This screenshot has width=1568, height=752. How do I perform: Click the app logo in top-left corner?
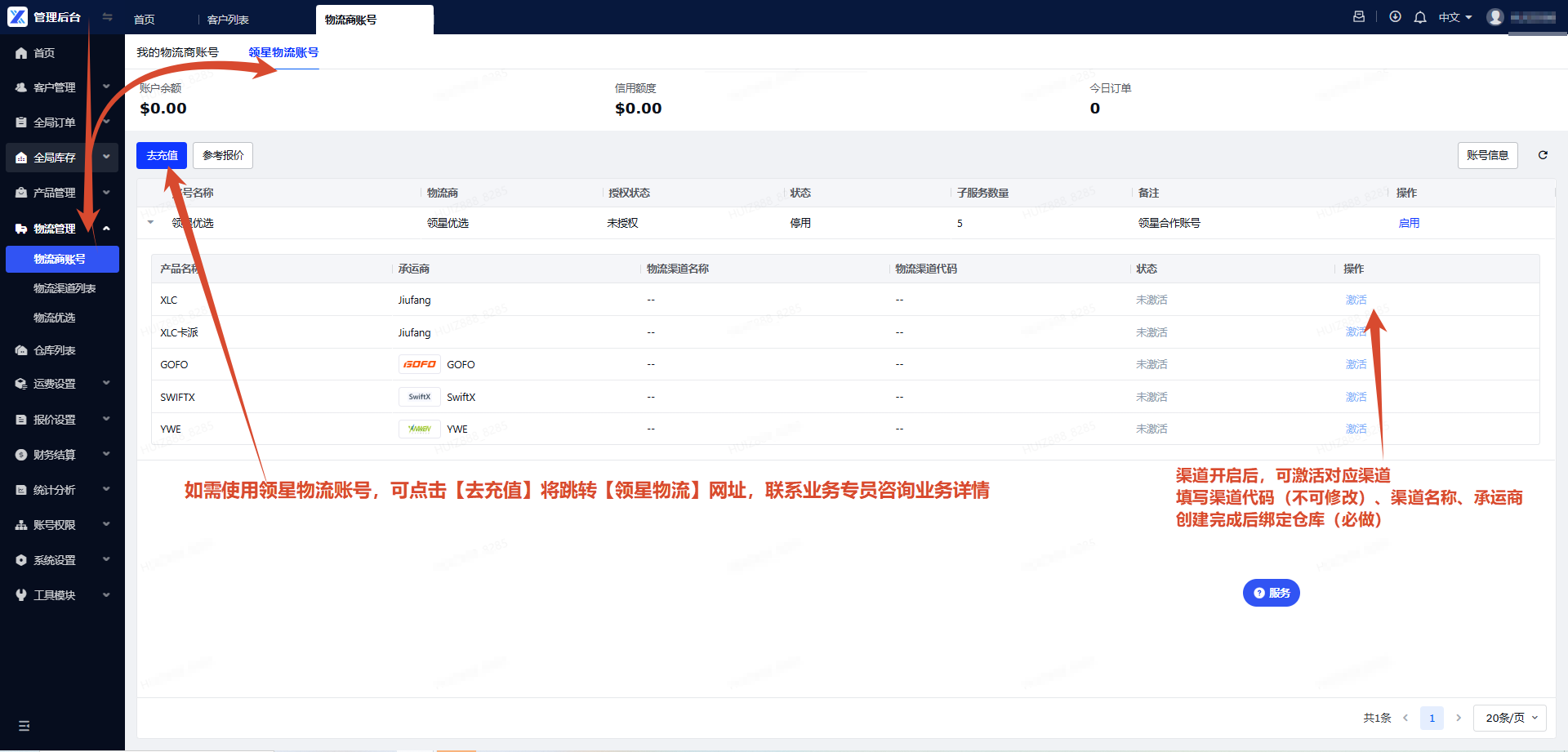(17, 16)
